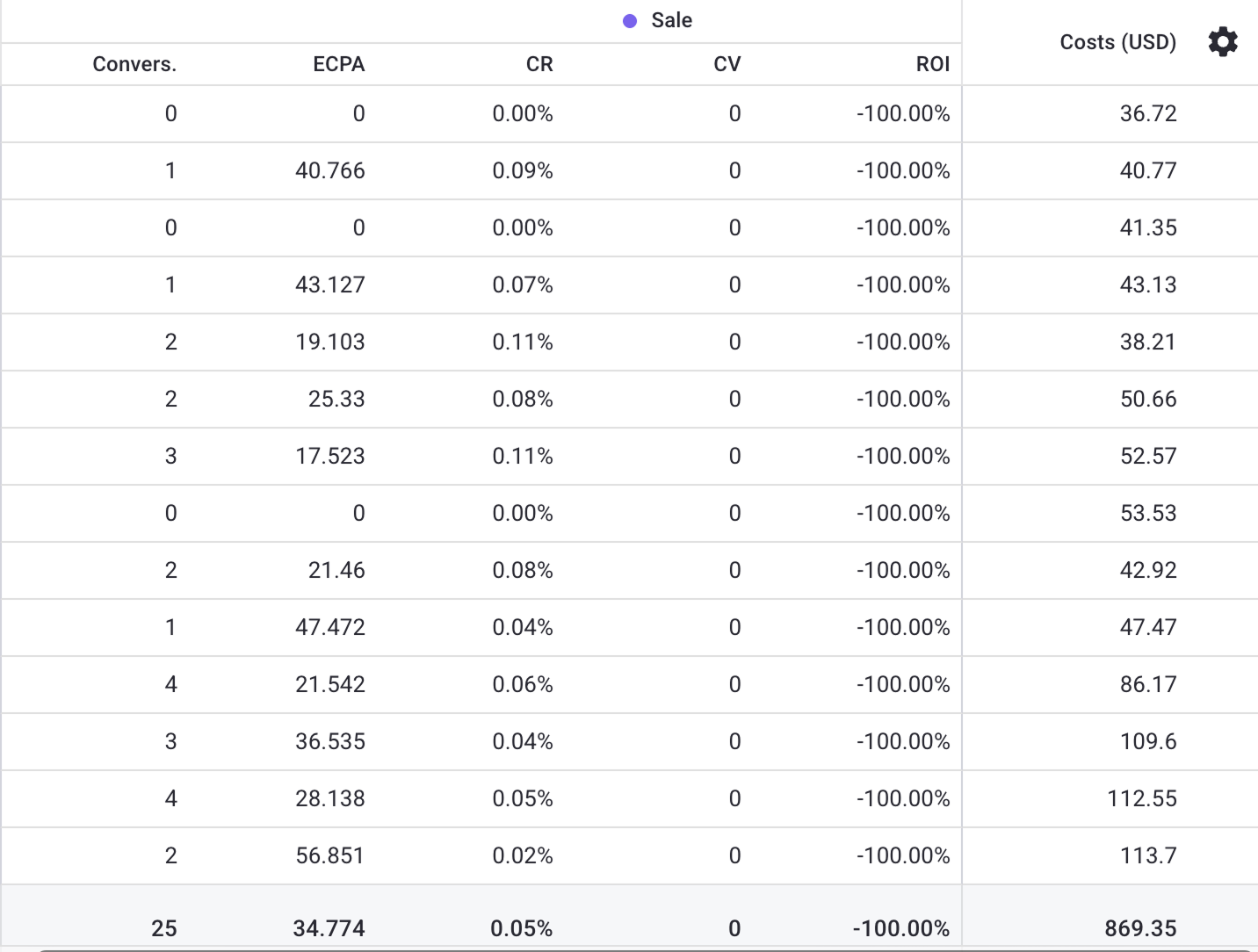Screen dimensions: 1258x952
Task: Select the 56.851 ECPA value
Action: (330, 855)
